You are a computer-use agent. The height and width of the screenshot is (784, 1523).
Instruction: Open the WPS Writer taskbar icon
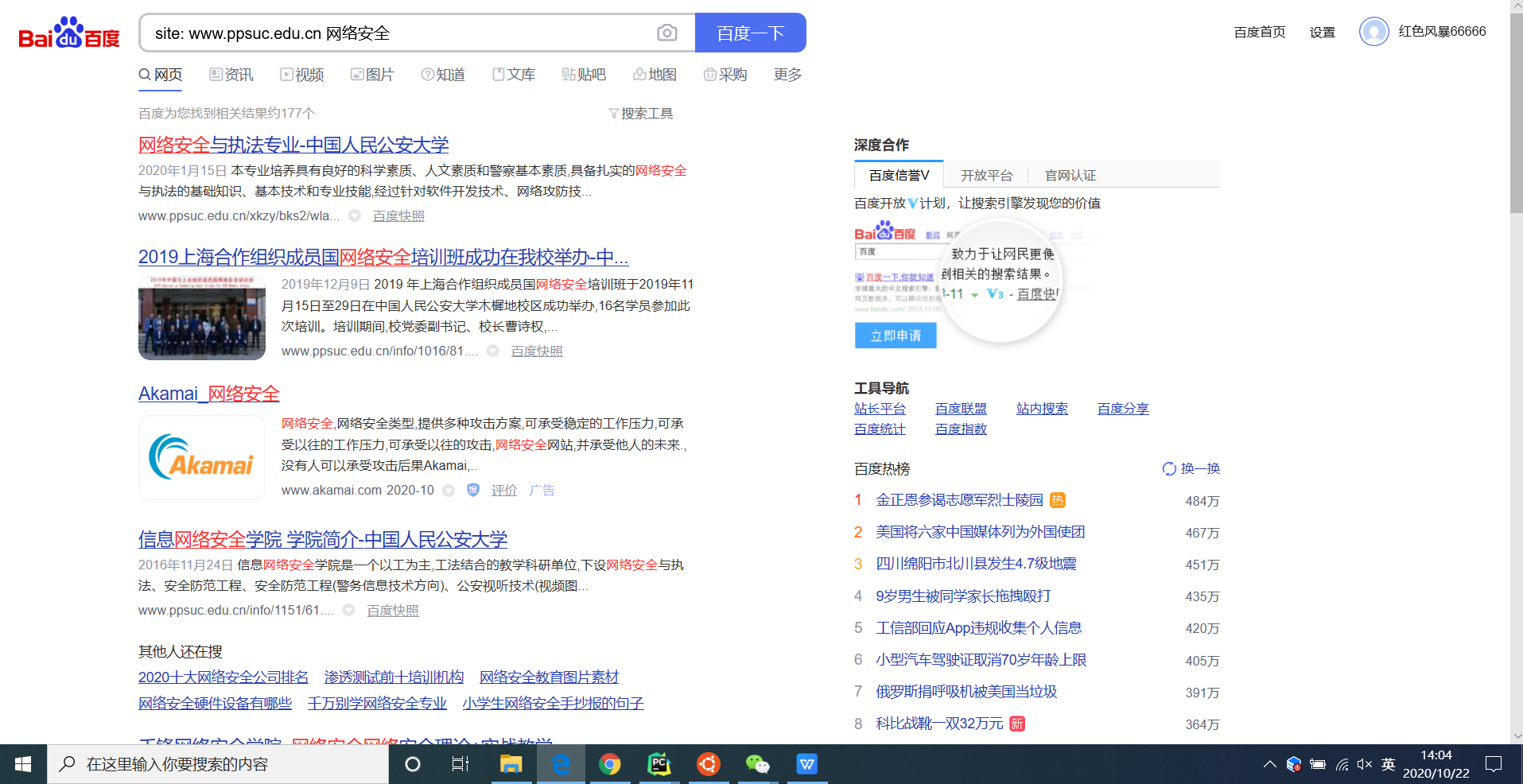point(807,764)
